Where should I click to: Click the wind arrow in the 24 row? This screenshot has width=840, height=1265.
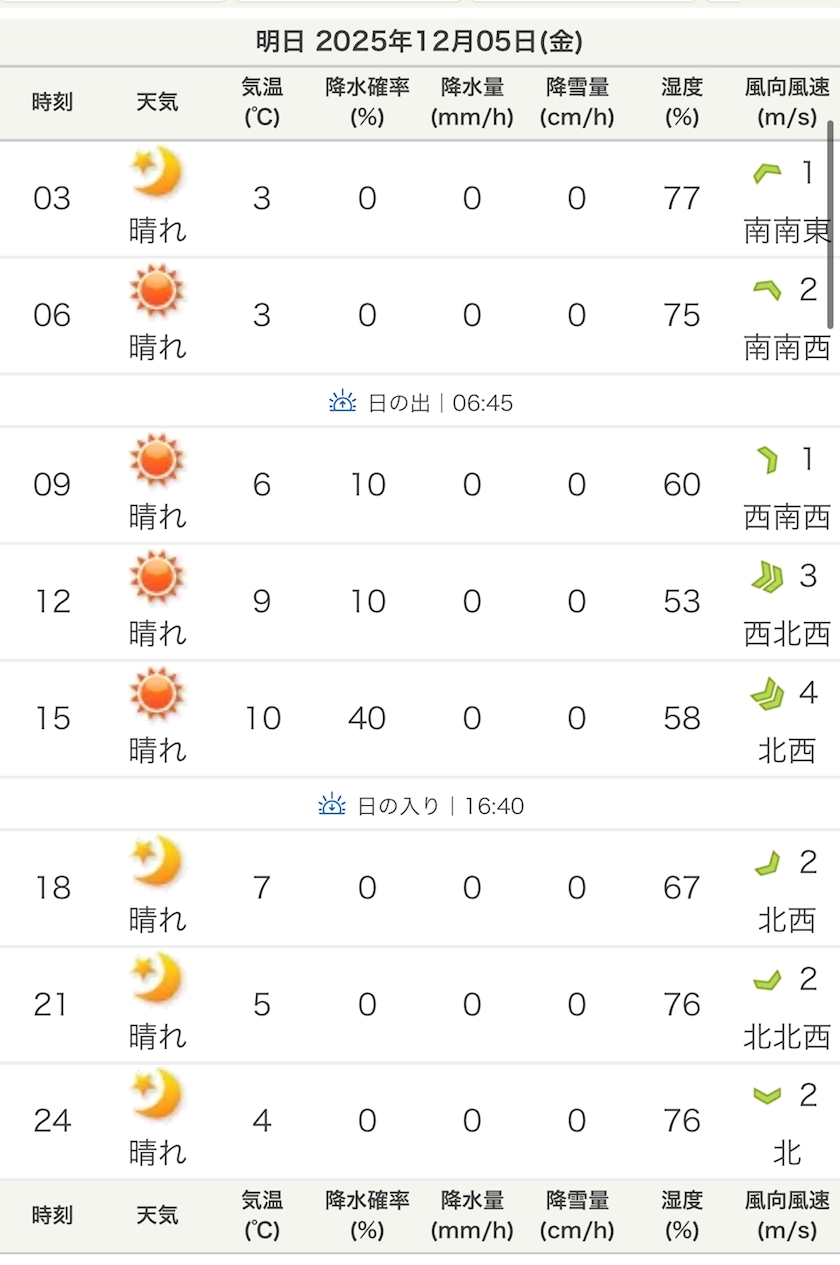pyautogui.click(x=767, y=1096)
